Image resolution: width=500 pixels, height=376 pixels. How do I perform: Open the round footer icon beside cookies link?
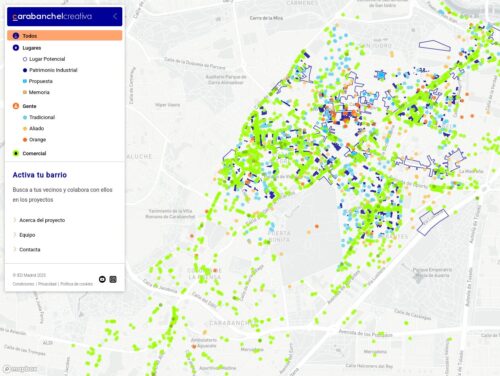[102, 279]
